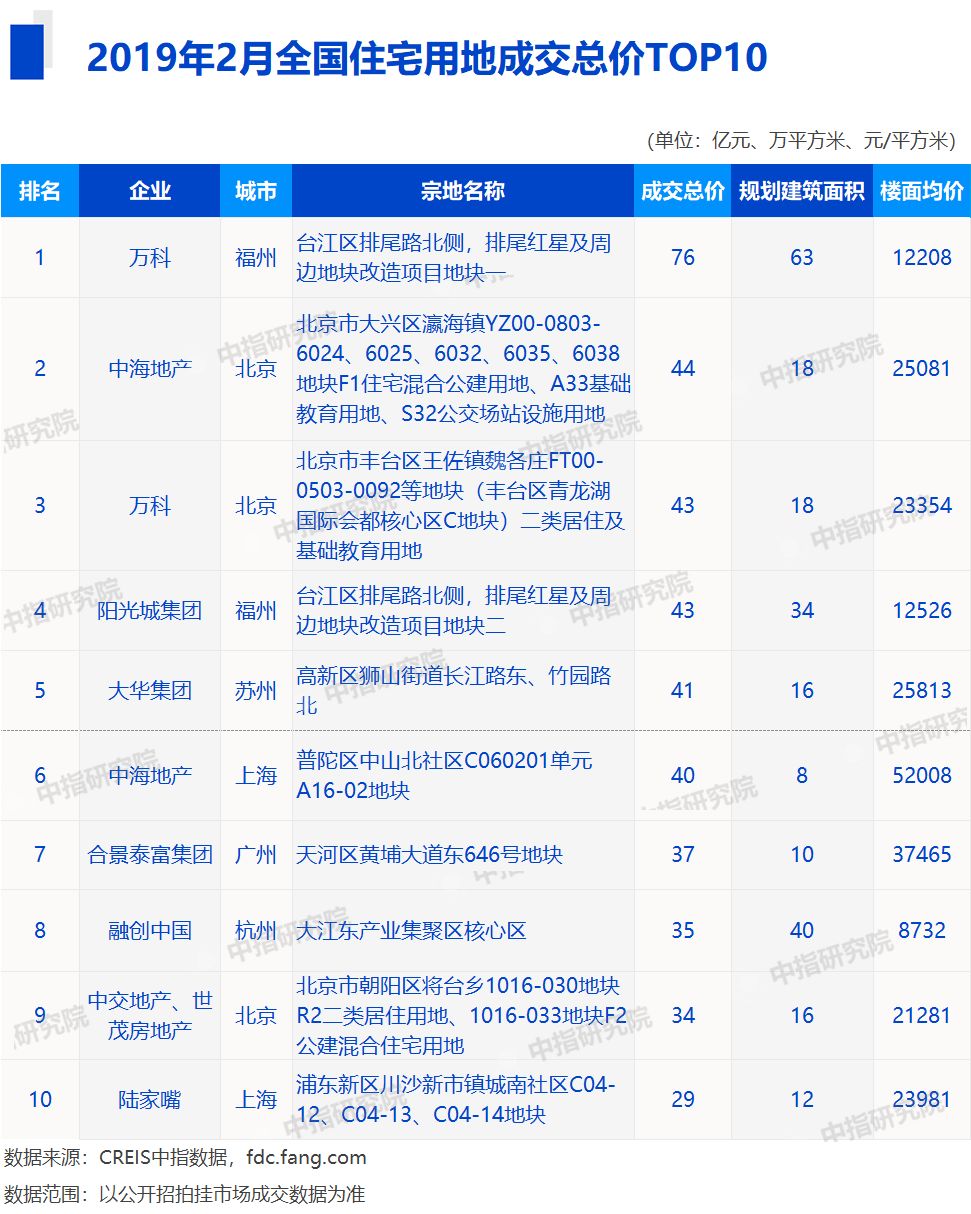Click the planned area value 8
Image resolution: width=971 pixels, height=1214 pixels.
(x=802, y=775)
